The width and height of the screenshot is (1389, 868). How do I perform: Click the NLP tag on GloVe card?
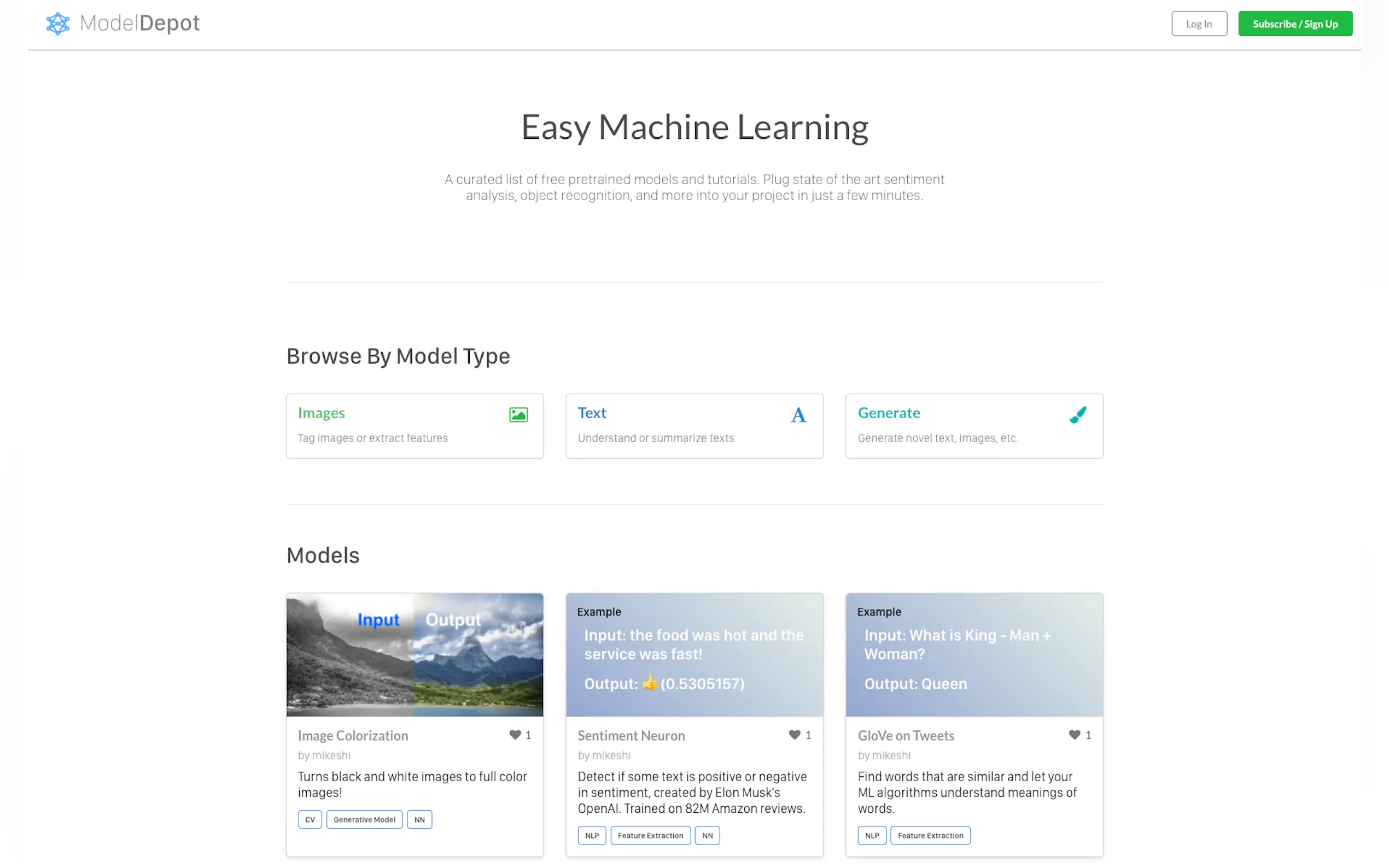click(871, 835)
